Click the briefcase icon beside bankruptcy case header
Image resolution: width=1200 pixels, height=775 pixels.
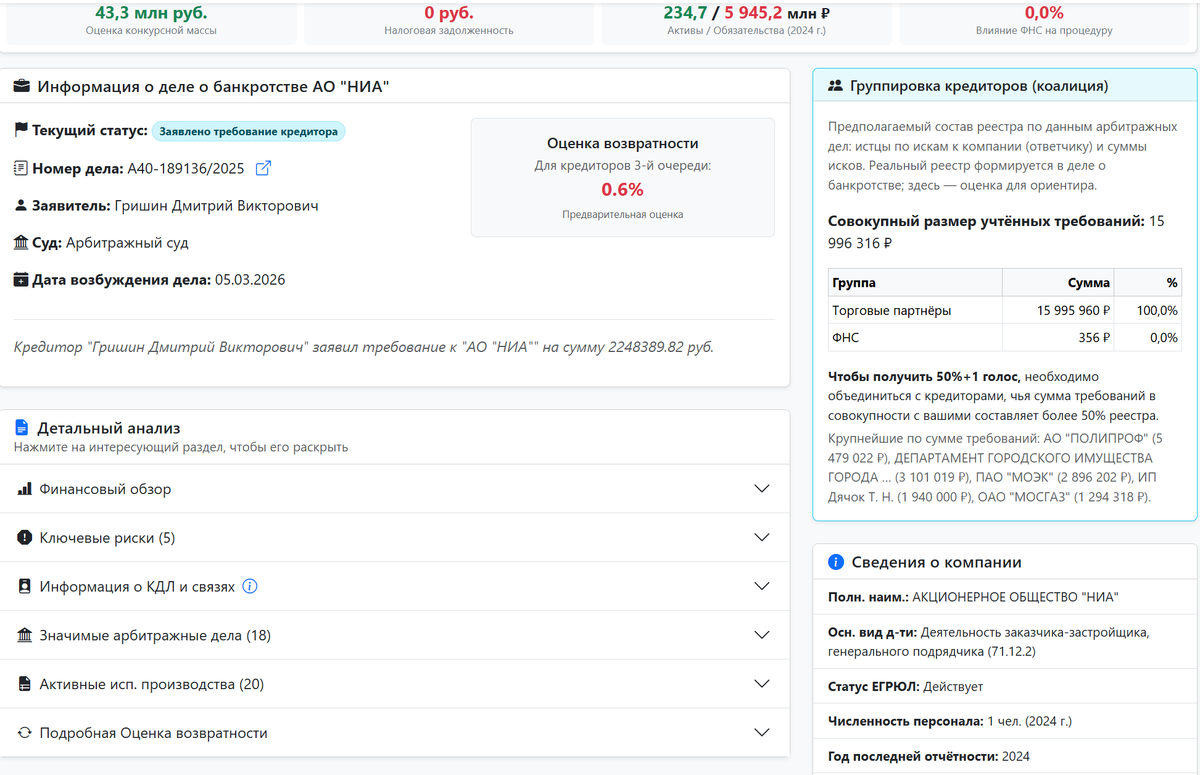(x=22, y=86)
